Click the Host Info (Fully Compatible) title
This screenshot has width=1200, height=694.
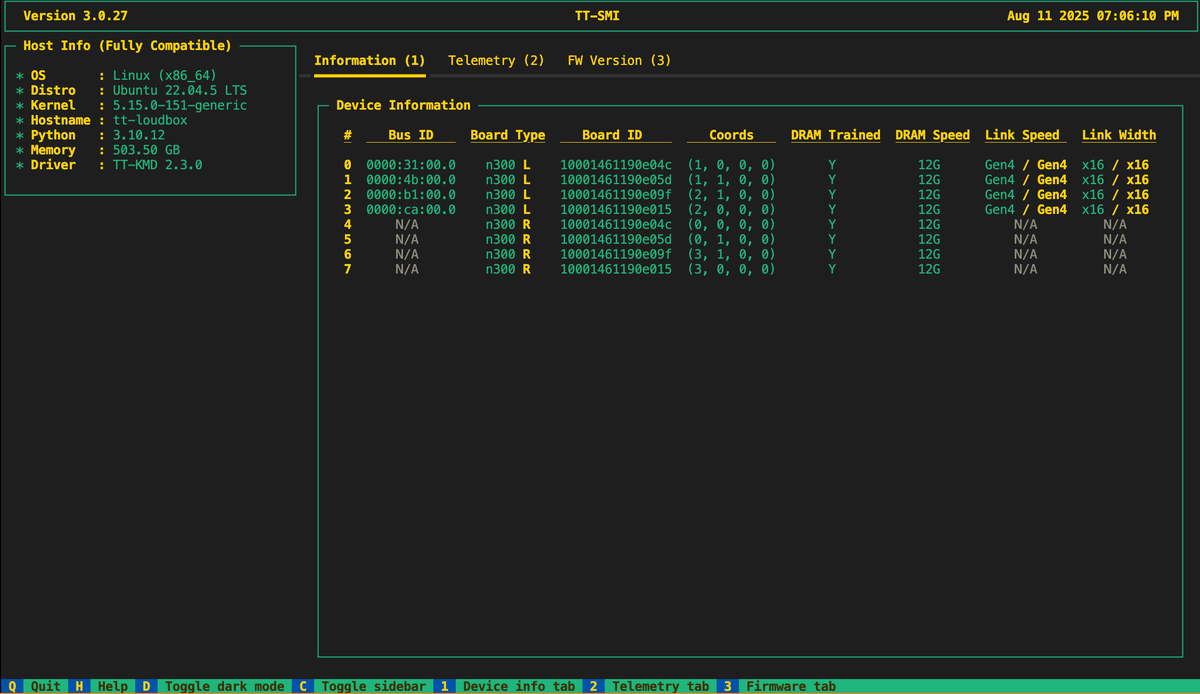127,45
